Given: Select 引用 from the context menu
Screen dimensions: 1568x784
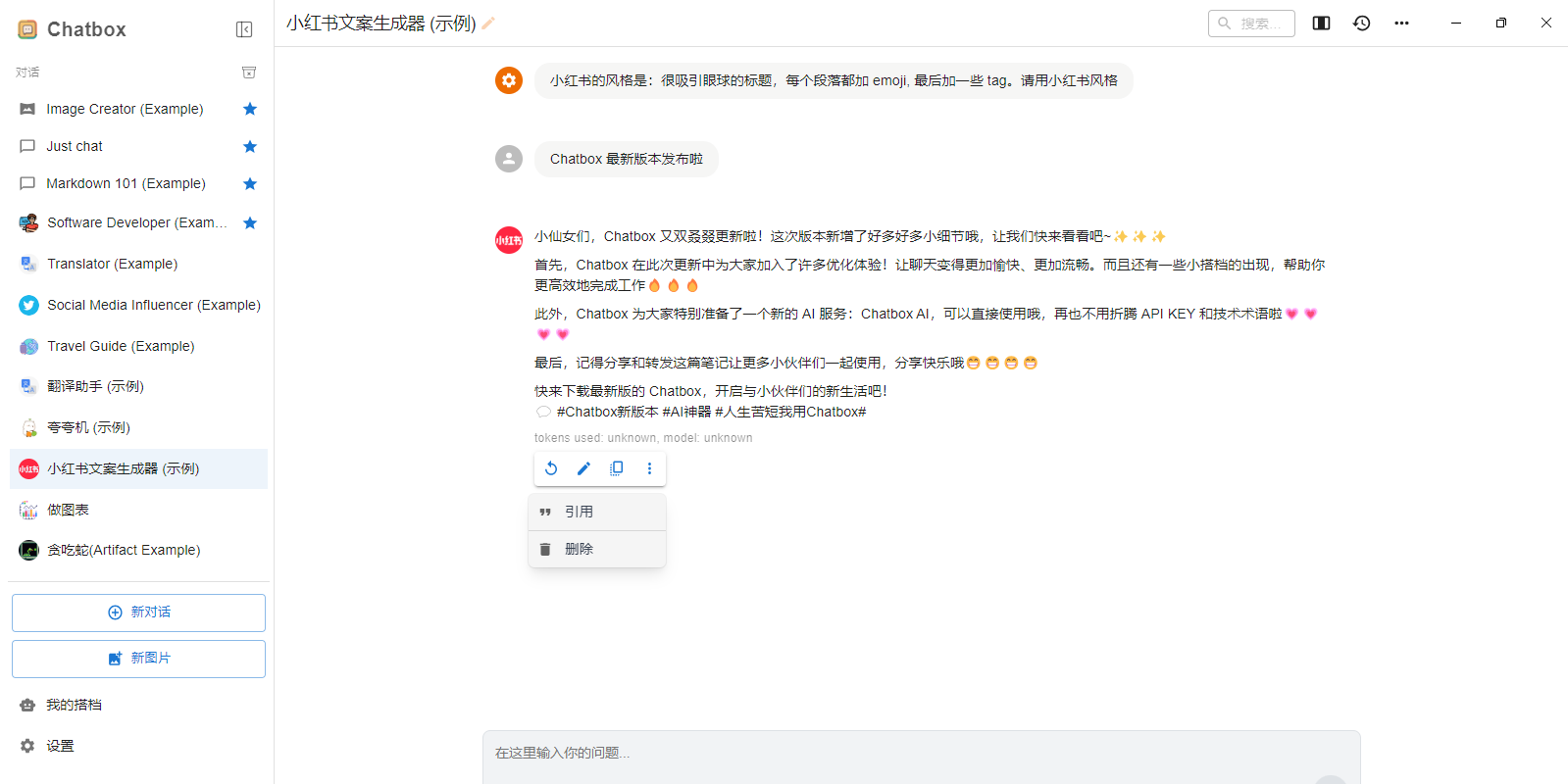Looking at the screenshot, I should tap(580, 511).
